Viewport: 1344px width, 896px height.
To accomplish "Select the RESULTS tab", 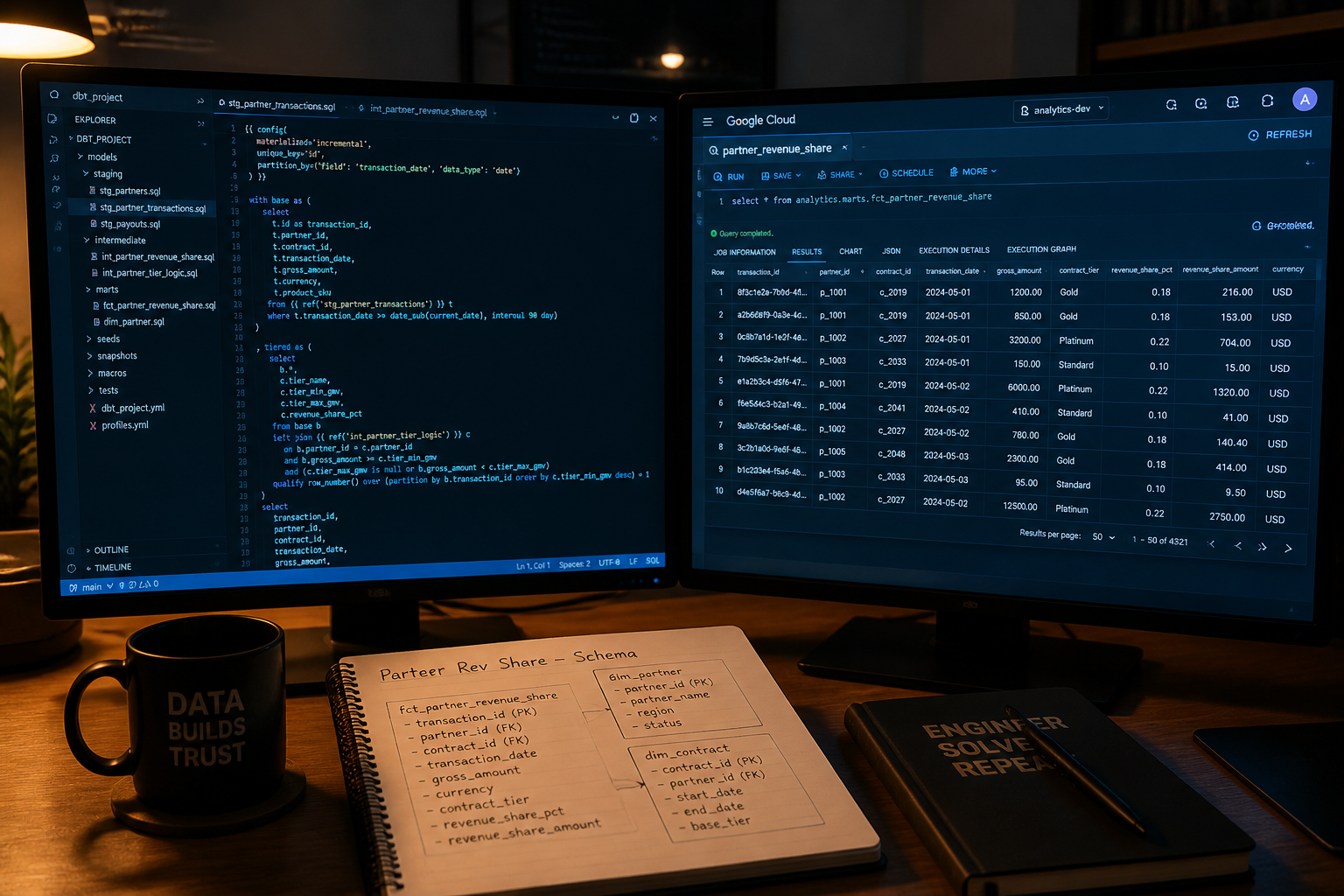I will click(807, 252).
